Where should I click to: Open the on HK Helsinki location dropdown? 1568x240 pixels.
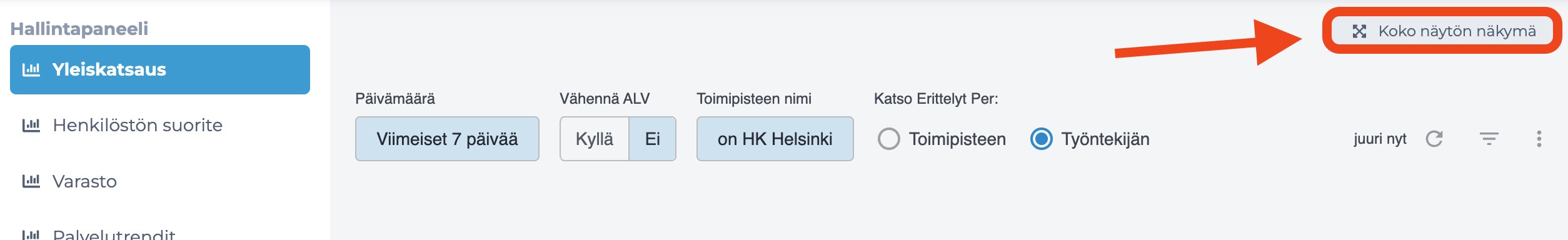click(775, 139)
